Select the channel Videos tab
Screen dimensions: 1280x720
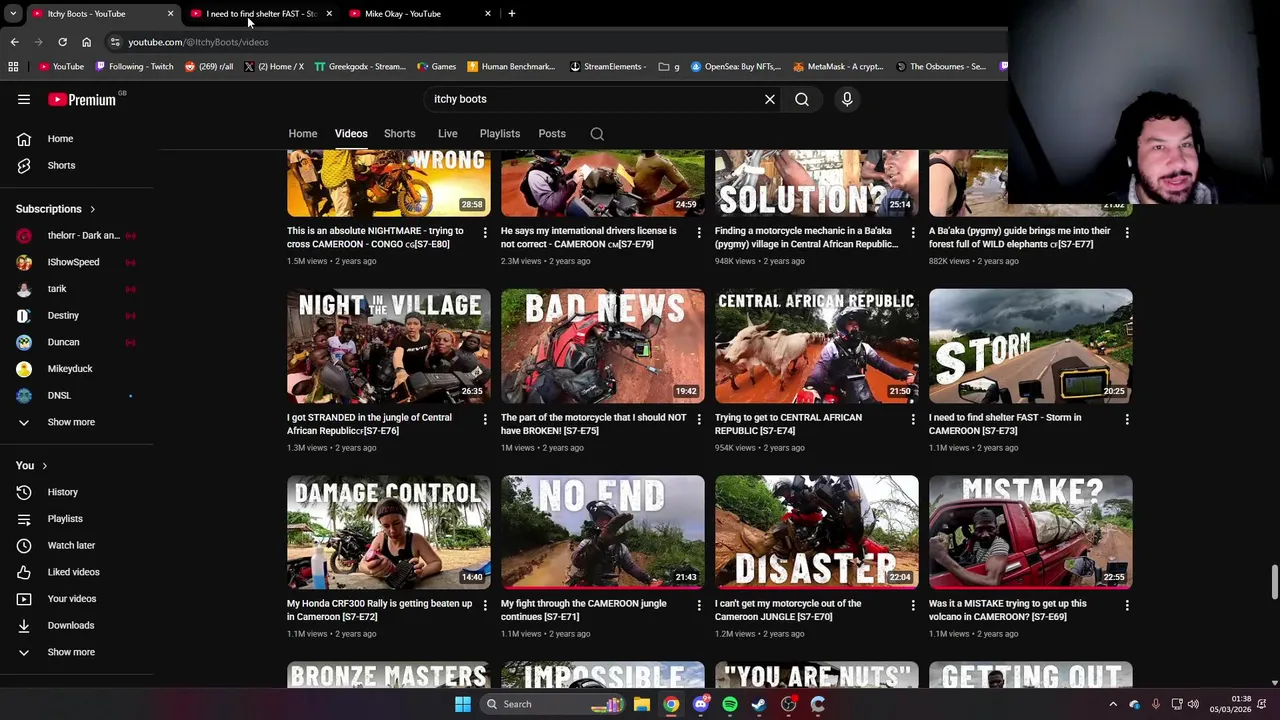tap(351, 134)
